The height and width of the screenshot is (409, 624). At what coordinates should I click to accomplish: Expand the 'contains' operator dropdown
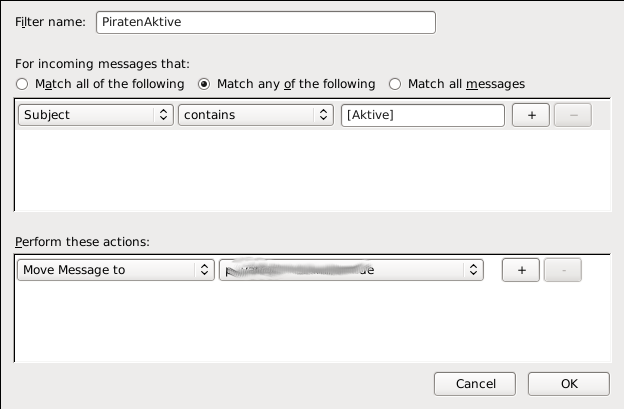255,115
